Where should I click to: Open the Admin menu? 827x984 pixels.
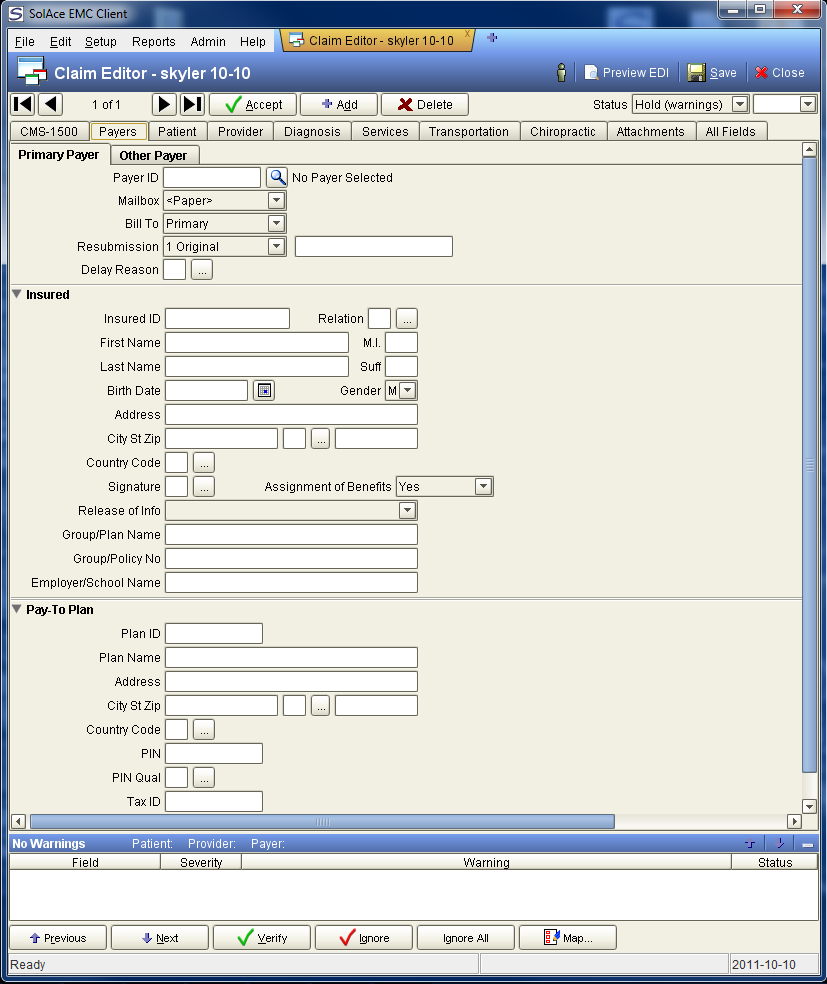coord(208,41)
